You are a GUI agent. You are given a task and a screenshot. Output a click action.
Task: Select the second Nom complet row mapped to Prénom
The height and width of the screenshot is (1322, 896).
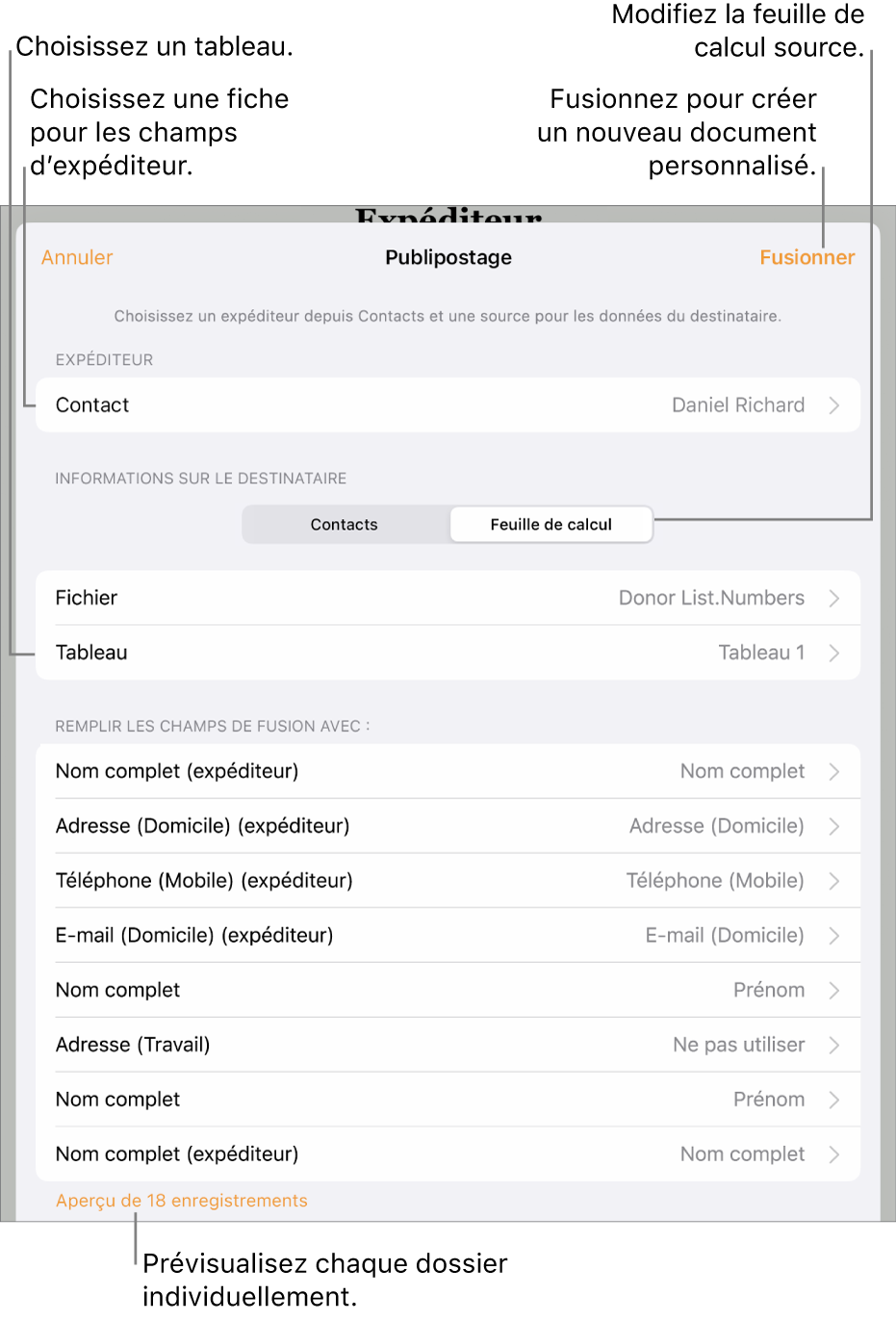pyautogui.click(x=835, y=1099)
